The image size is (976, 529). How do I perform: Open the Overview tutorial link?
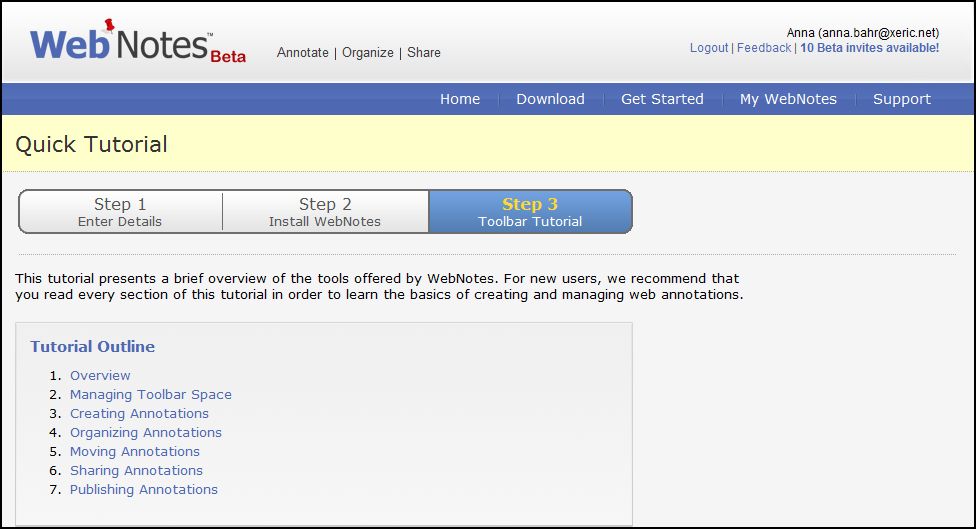pos(100,376)
